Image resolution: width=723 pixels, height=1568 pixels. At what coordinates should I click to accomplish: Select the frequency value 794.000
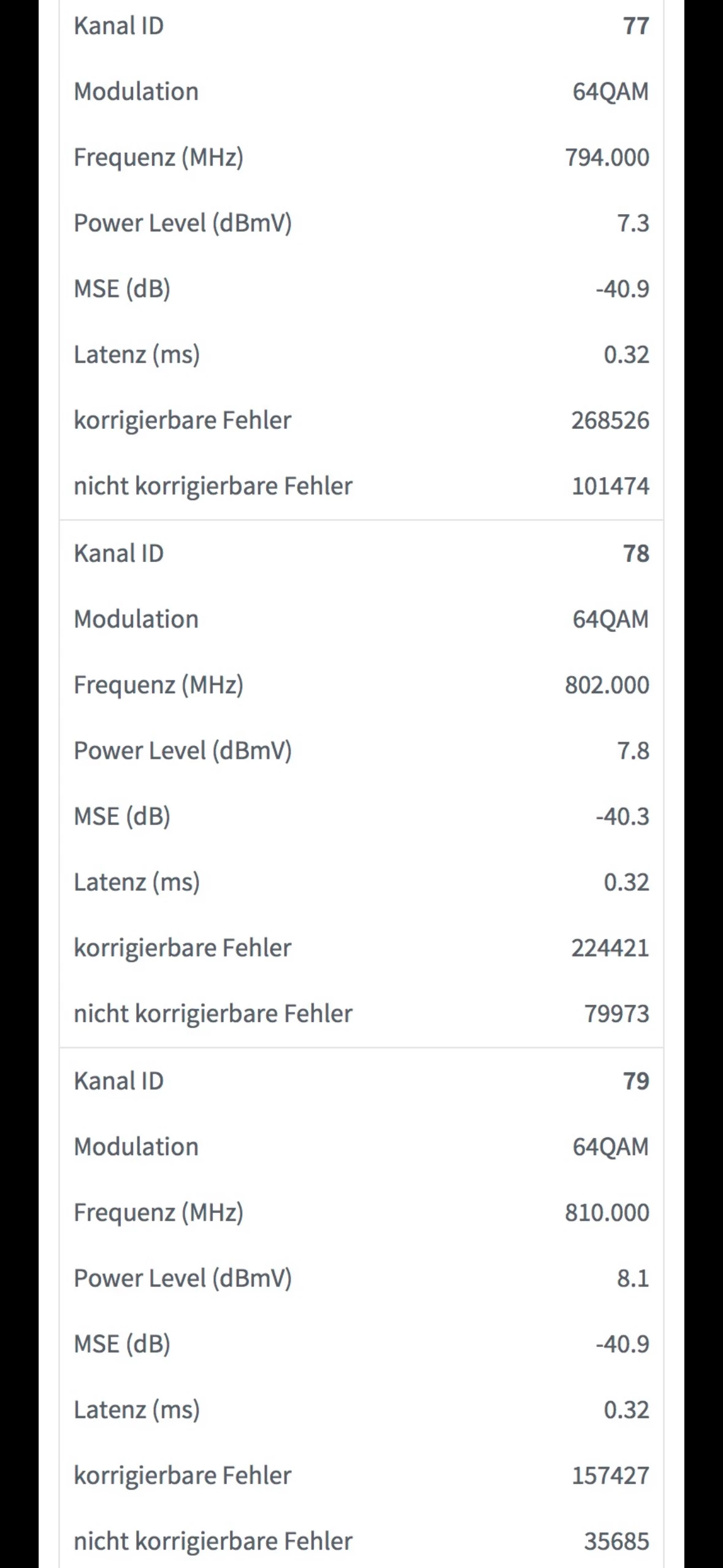click(606, 158)
